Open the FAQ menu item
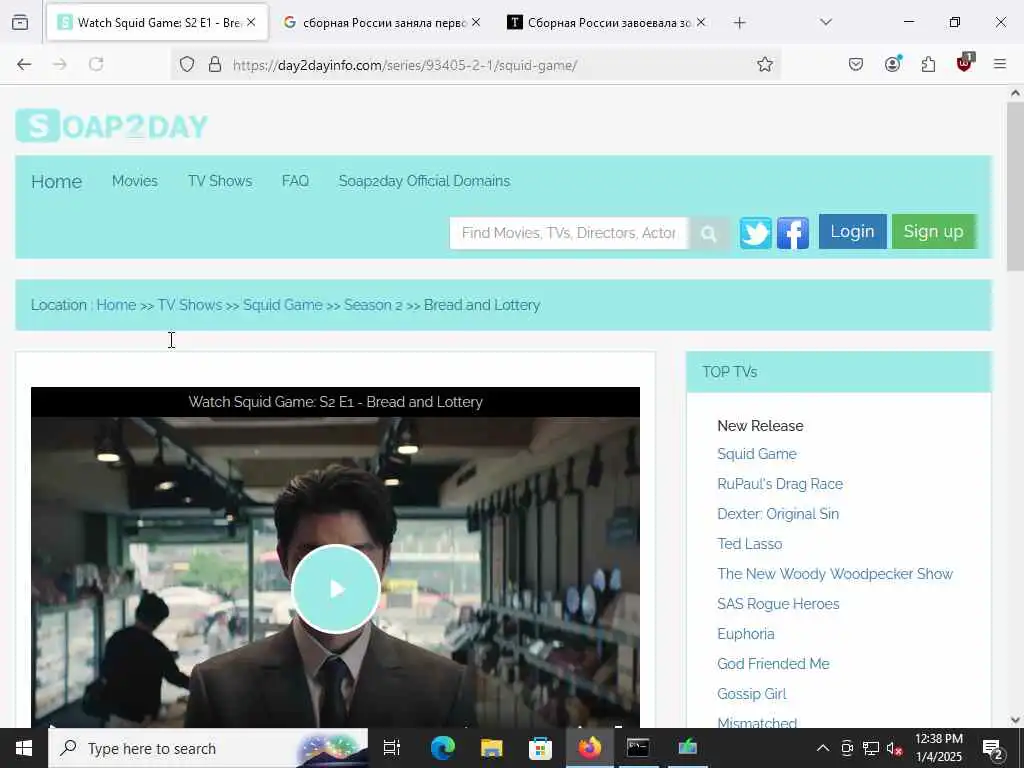1024x768 pixels. coord(295,181)
